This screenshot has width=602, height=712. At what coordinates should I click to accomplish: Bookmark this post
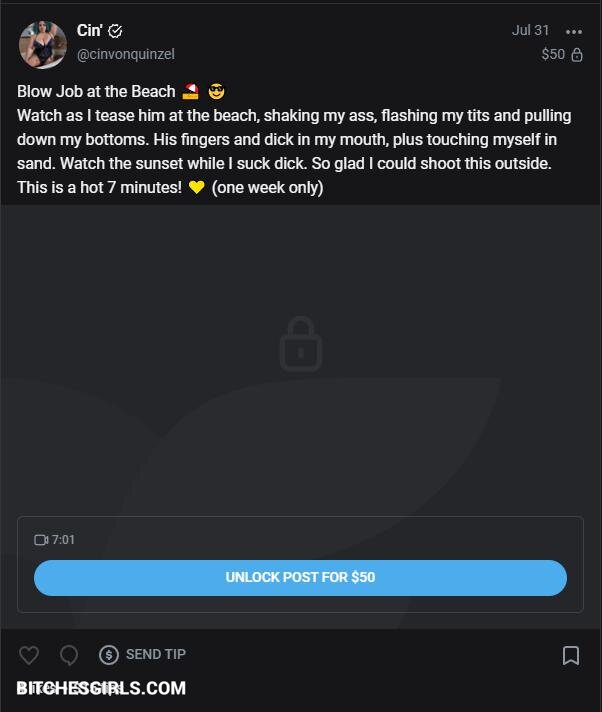click(571, 655)
